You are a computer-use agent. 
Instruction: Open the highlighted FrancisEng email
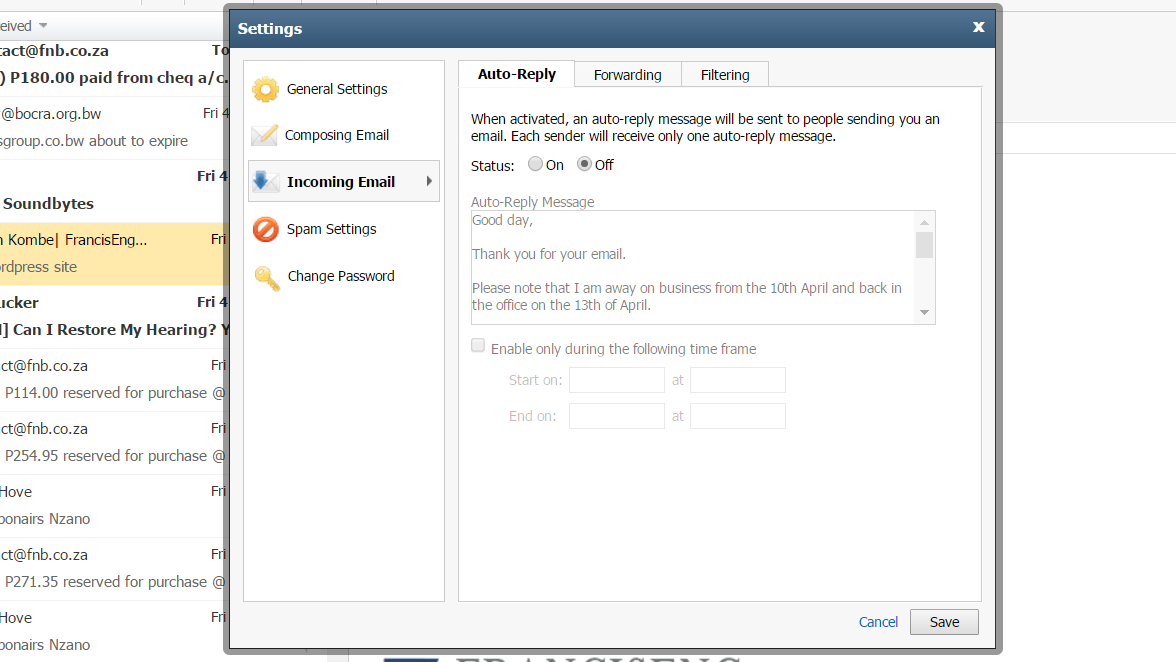point(112,253)
